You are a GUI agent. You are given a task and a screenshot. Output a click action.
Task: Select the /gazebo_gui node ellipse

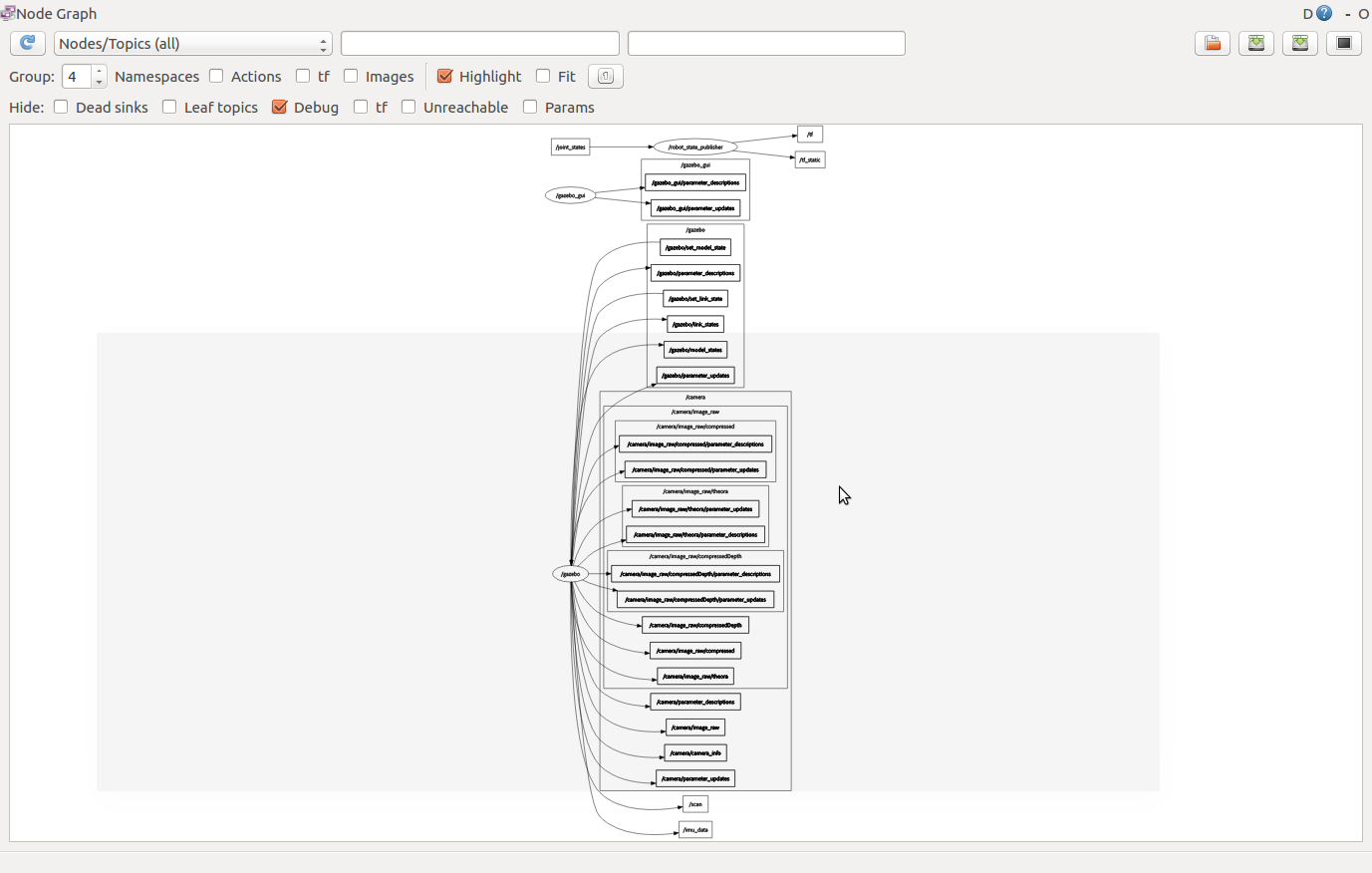click(x=570, y=195)
